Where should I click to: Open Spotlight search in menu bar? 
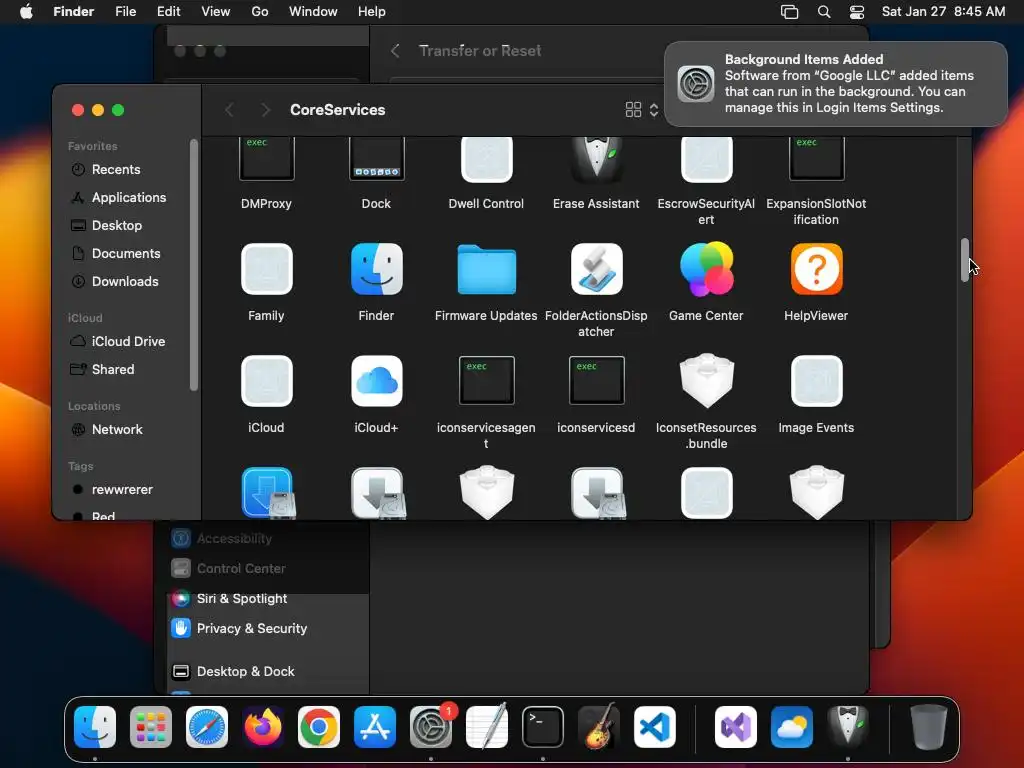824,12
